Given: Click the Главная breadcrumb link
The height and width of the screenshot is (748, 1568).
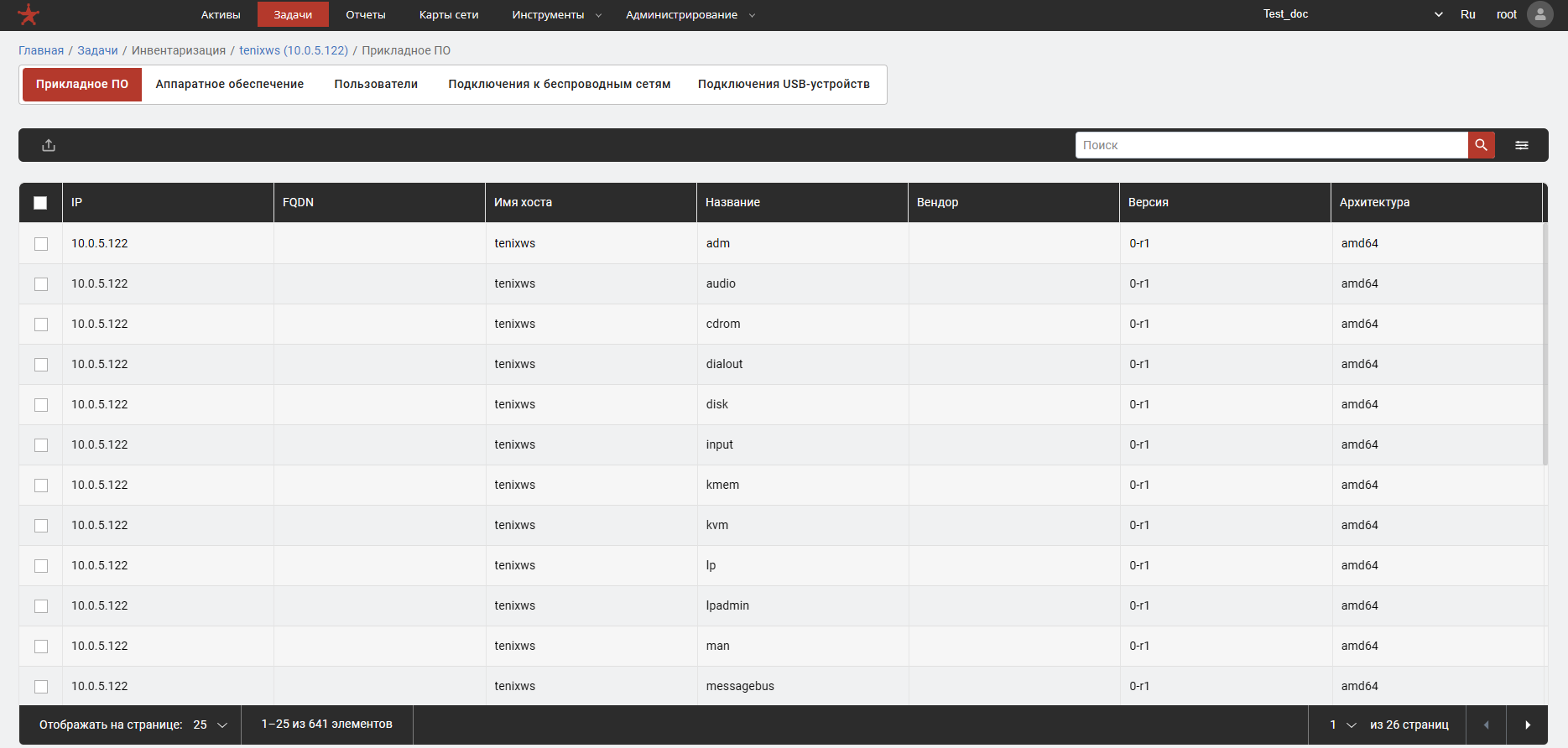Looking at the screenshot, I should coord(41,50).
